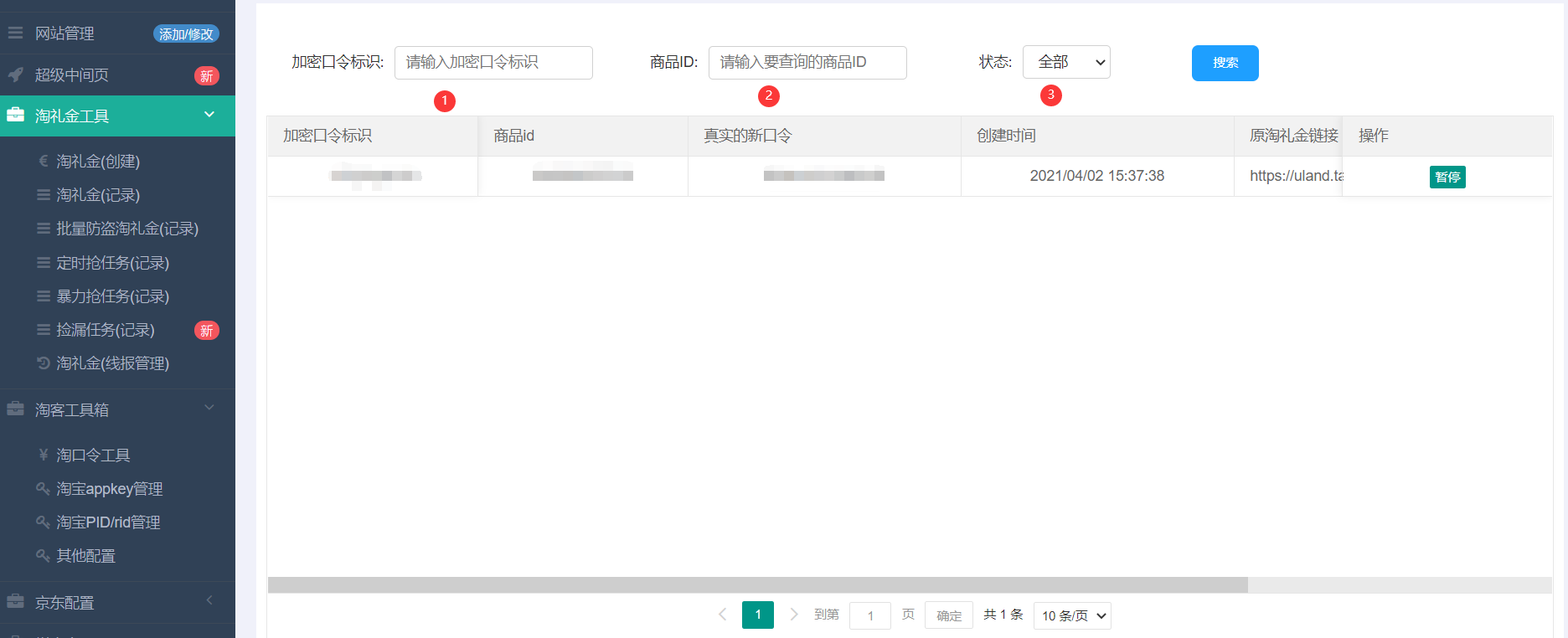Image resolution: width=1568 pixels, height=638 pixels.
Task: Click the rocket icon next to 超级中间页
Action: pos(15,75)
